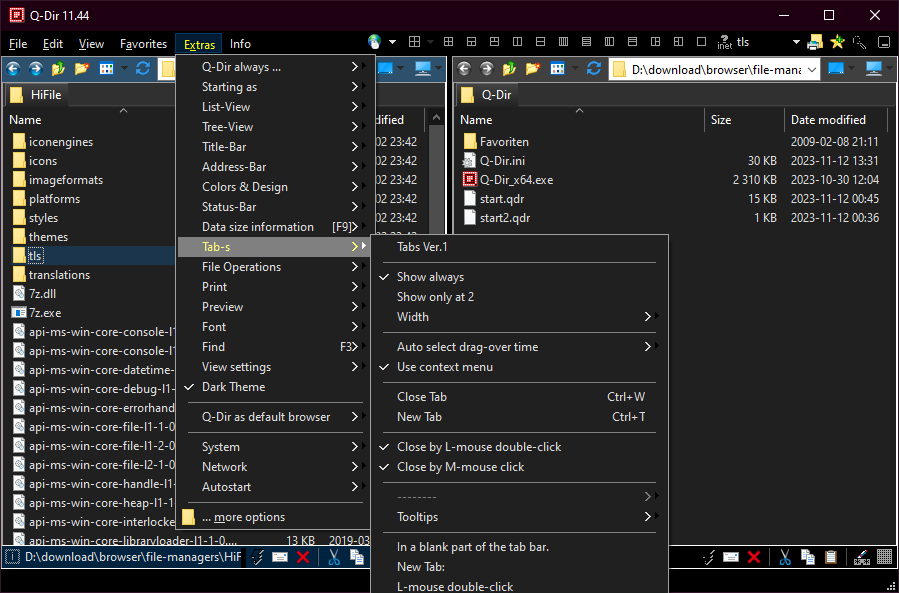The width and height of the screenshot is (899, 593).
Task: Toggle 'Show always' for tabs
Action: click(x=430, y=277)
